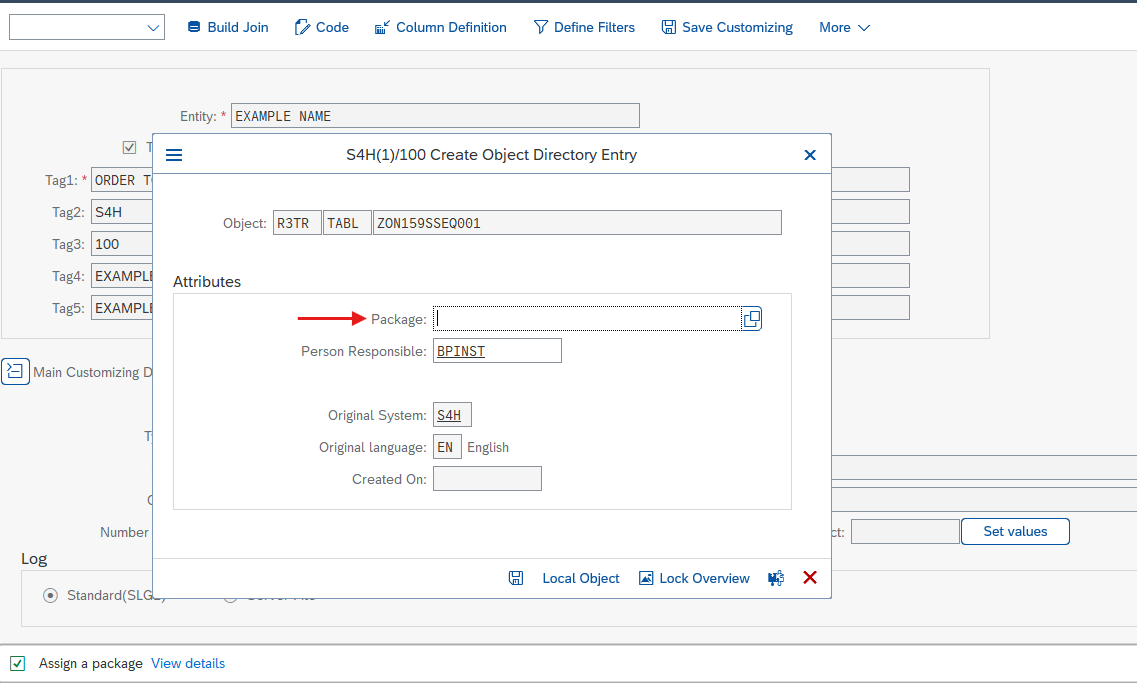Open Lock Overview

point(694,578)
